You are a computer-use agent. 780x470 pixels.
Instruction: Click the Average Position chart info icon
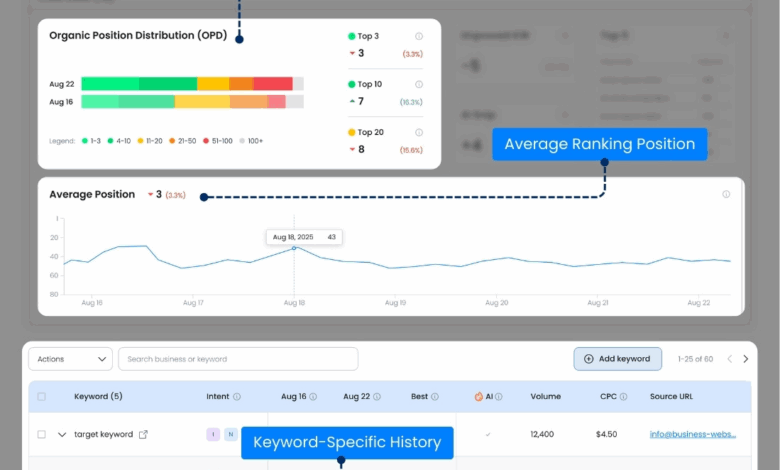(x=726, y=195)
